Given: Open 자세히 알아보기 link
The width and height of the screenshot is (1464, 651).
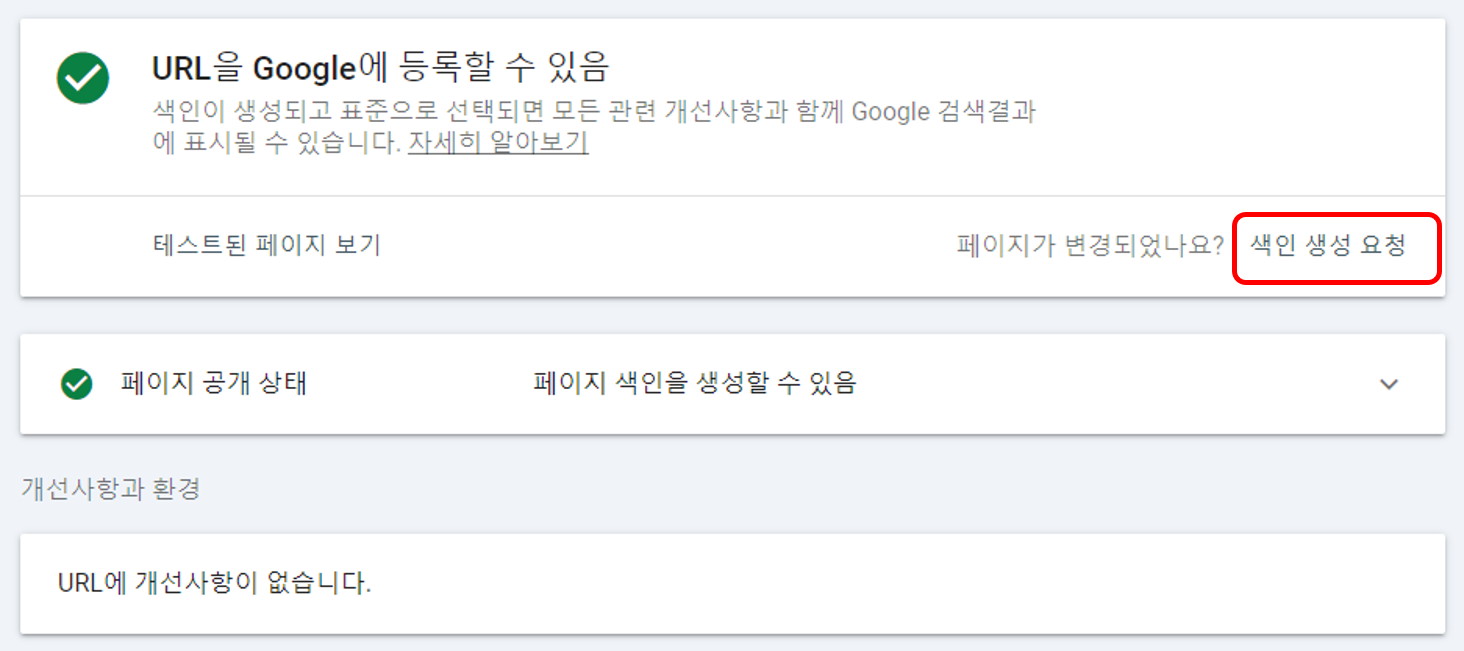Looking at the screenshot, I should [x=497, y=142].
